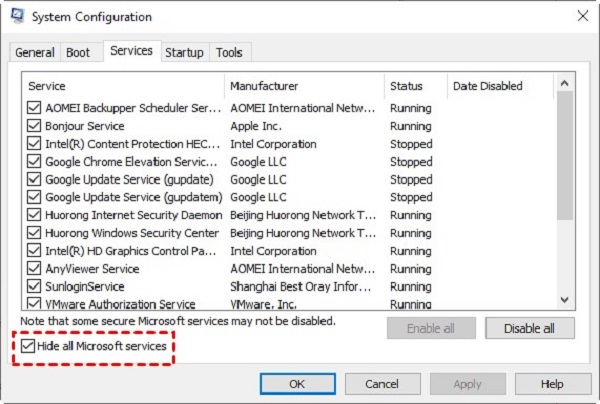Toggle Intel(R) Content Protection HECI checkbox
600x404 pixels.
[x=34, y=143]
